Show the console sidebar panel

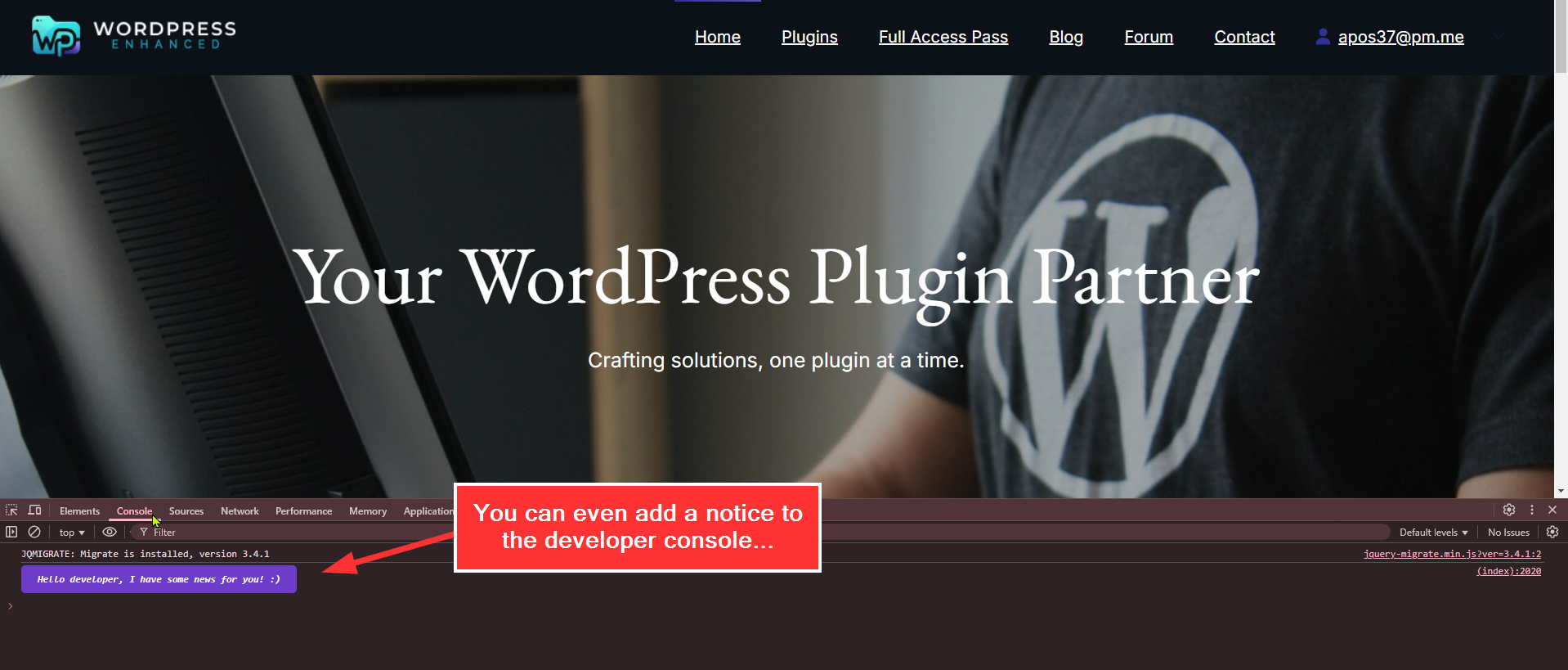point(11,532)
